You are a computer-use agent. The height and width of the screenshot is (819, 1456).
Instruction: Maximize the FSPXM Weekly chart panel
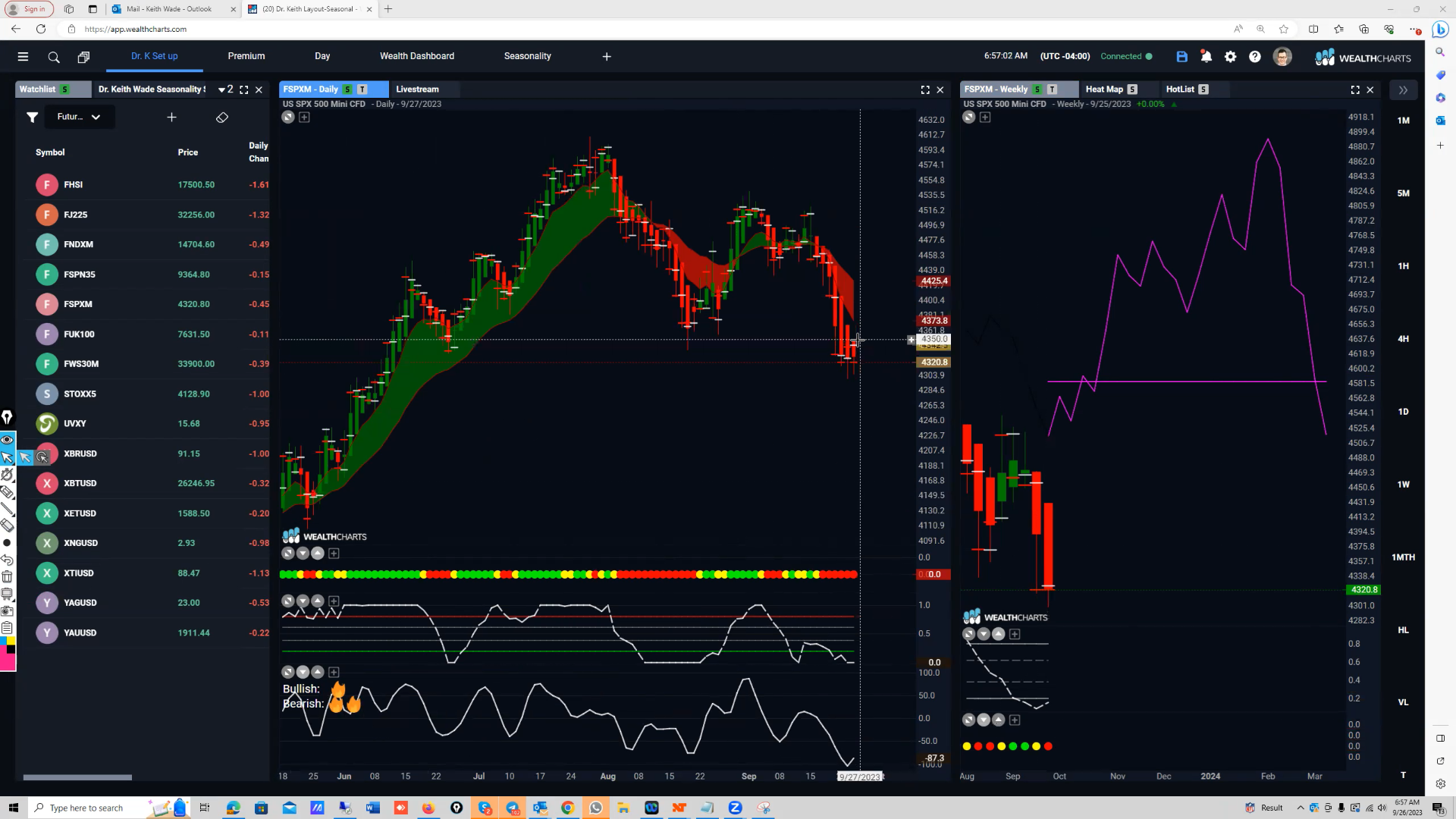[x=1355, y=89]
